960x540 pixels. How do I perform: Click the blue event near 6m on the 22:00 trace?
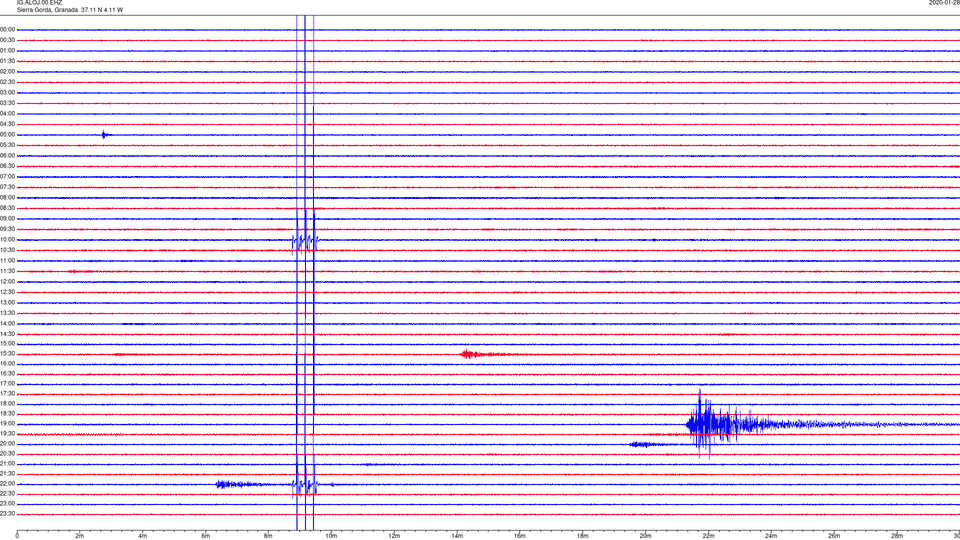pyautogui.click(x=236, y=484)
